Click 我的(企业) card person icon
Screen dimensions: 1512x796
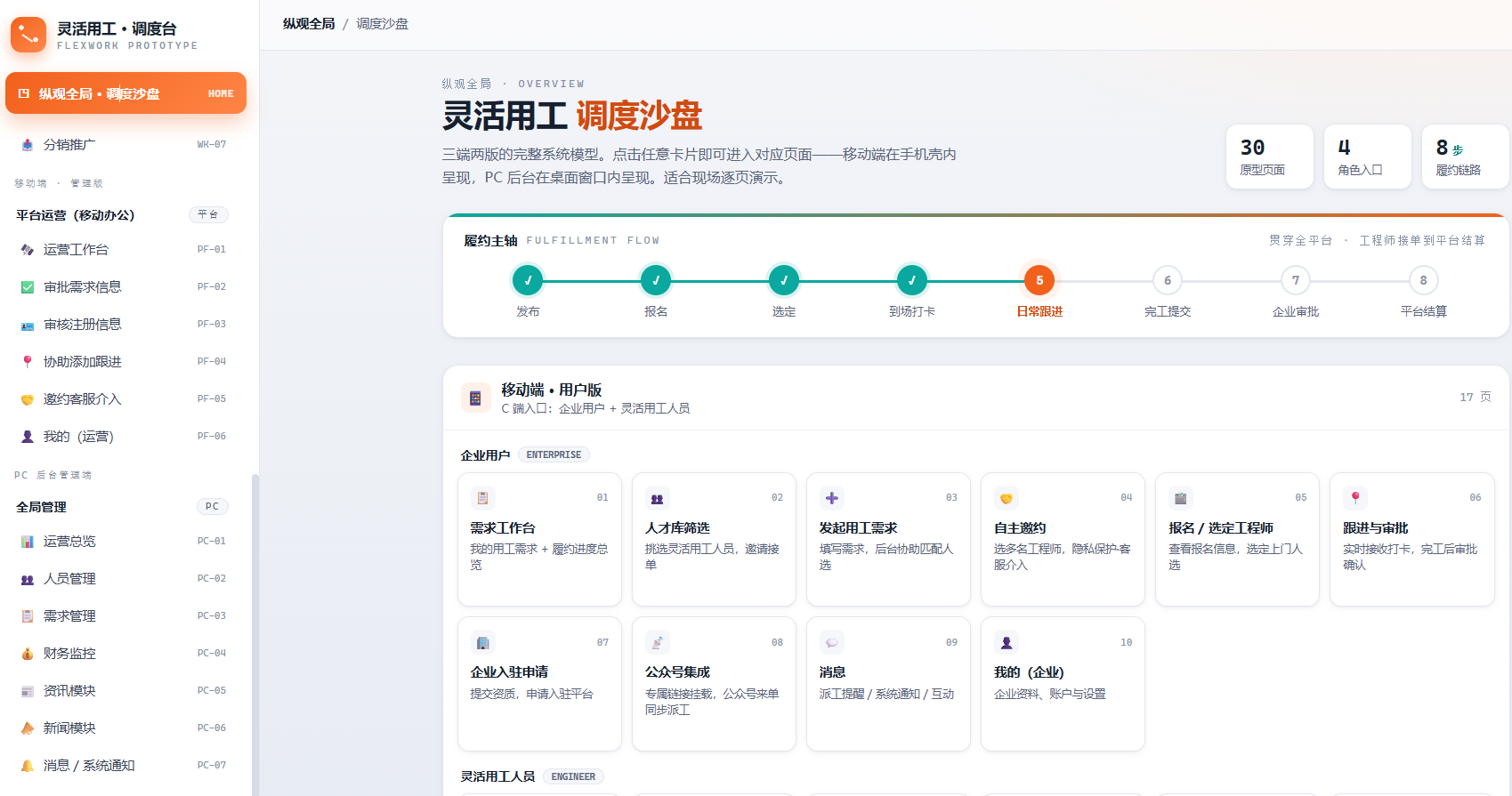coord(1006,642)
